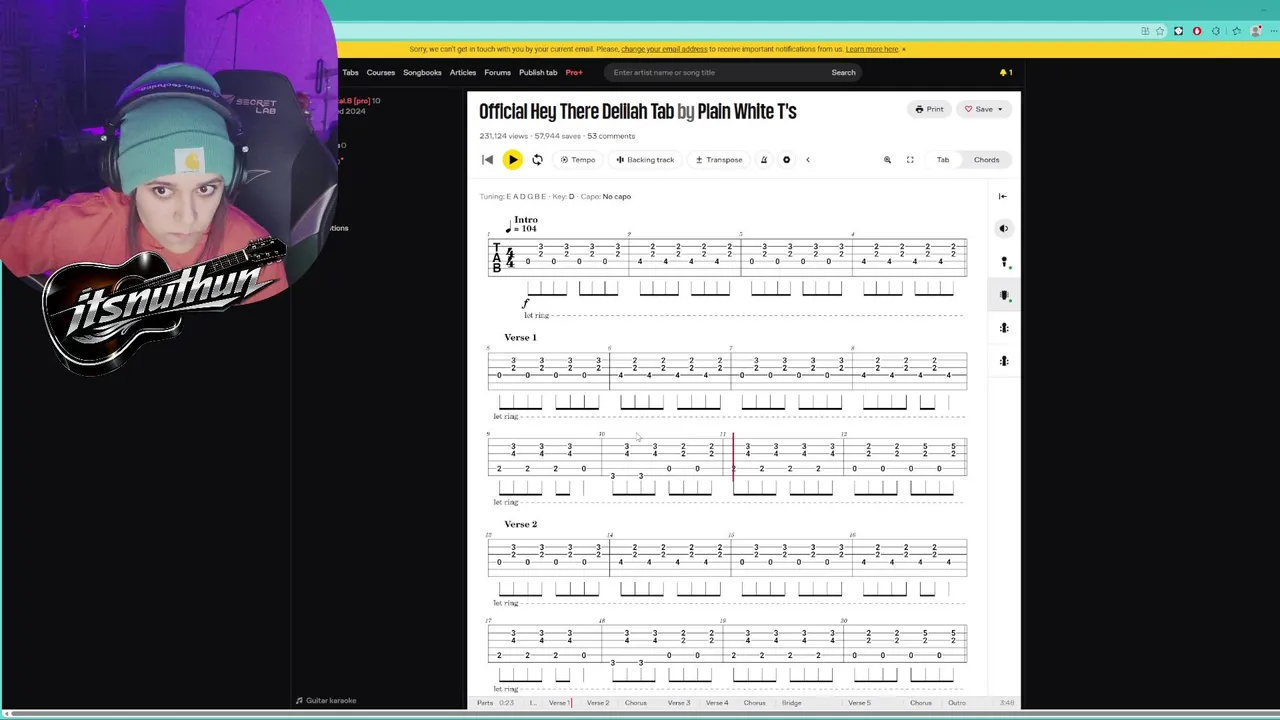The height and width of the screenshot is (720, 1280).
Task: Toggle the loop playback icon
Action: pyautogui.click(x=537, y=160)
